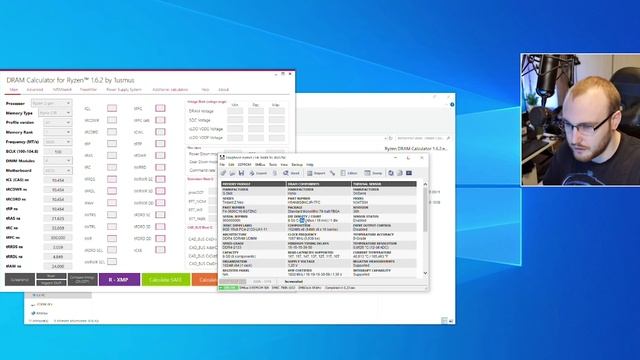Click Compare timings ON/OFF button
Viewport: 640px width, 360px height.
click(82, 280)
